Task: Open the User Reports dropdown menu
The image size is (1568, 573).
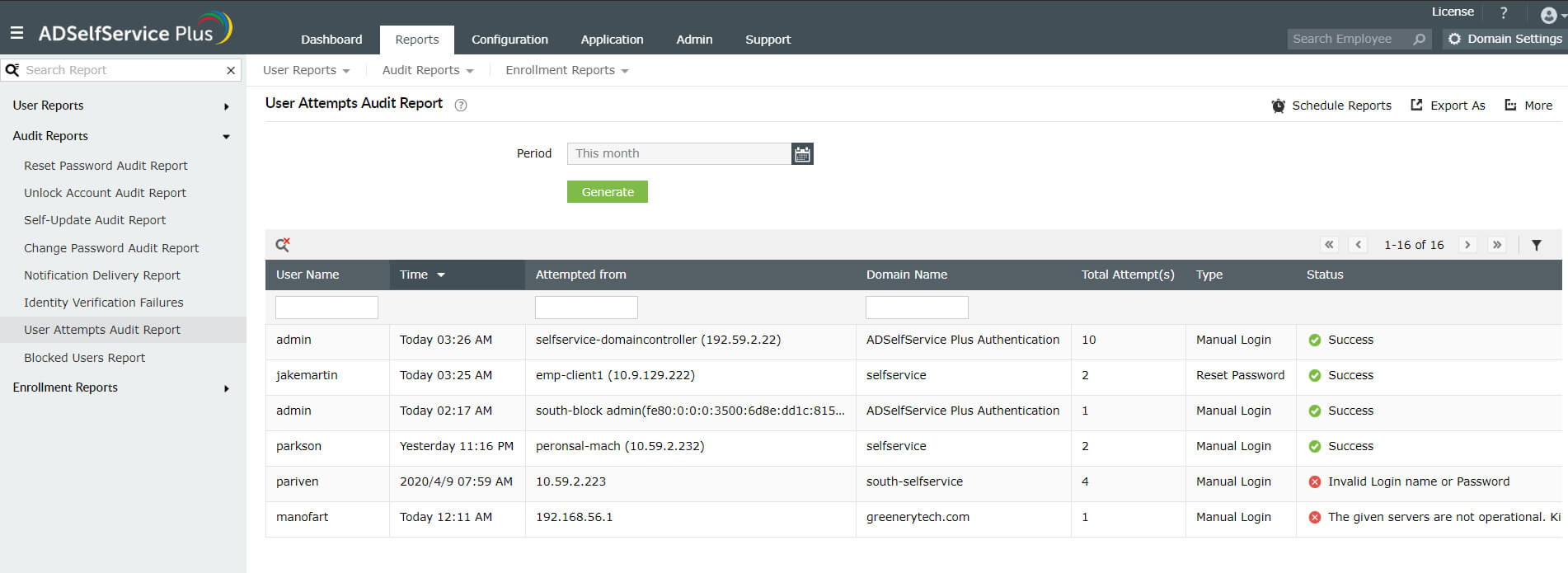Action: click(x=306, y=70)
